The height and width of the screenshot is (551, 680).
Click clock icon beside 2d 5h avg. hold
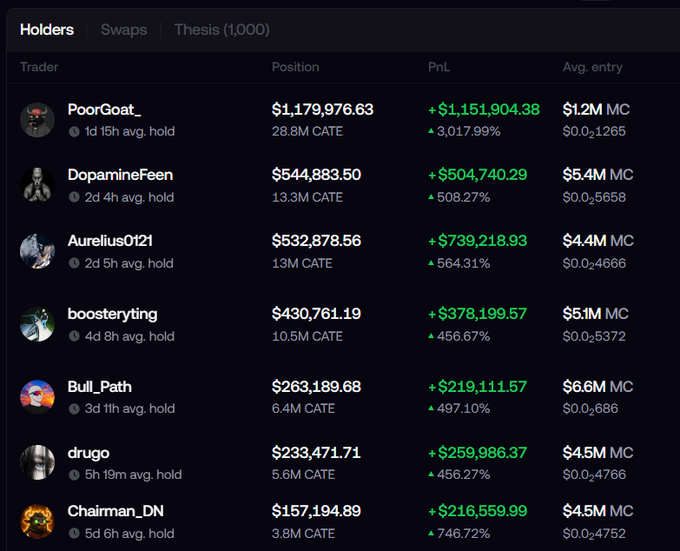pyautogui.click(x=74, y=263)
